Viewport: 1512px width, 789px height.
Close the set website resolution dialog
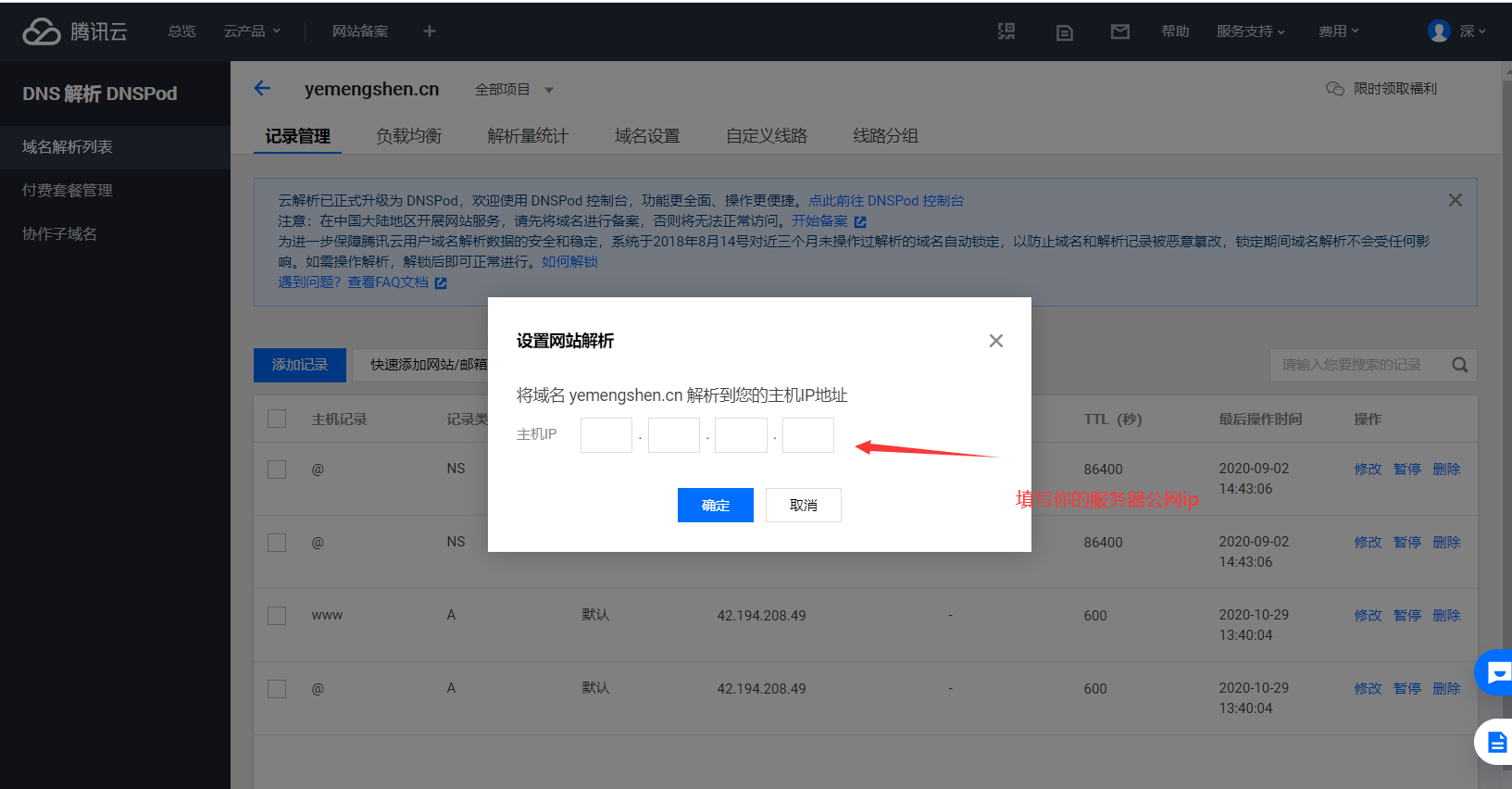[x=996, y=341]
